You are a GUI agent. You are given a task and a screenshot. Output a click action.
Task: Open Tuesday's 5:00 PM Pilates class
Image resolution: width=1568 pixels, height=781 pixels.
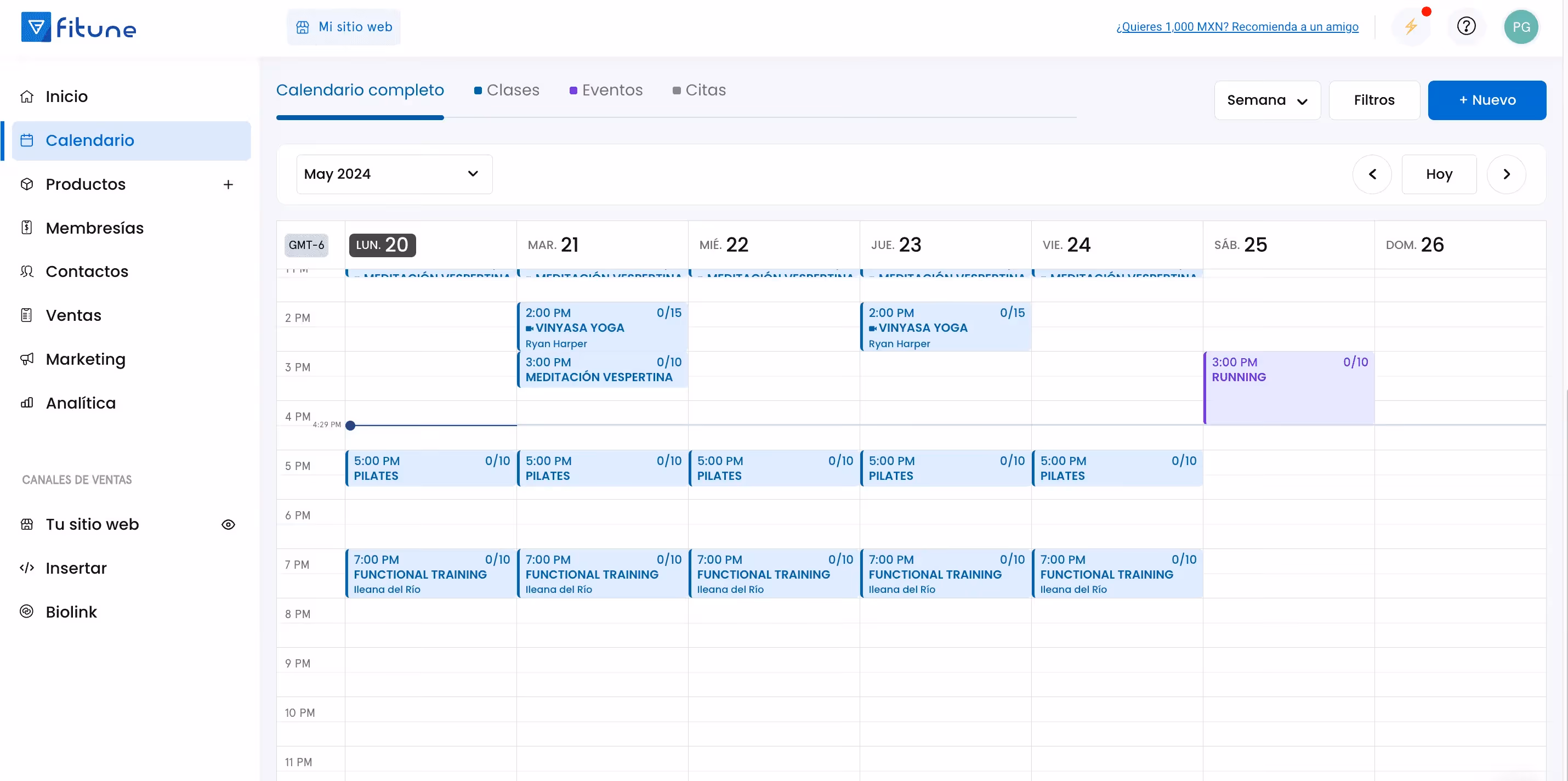(603, 468)
